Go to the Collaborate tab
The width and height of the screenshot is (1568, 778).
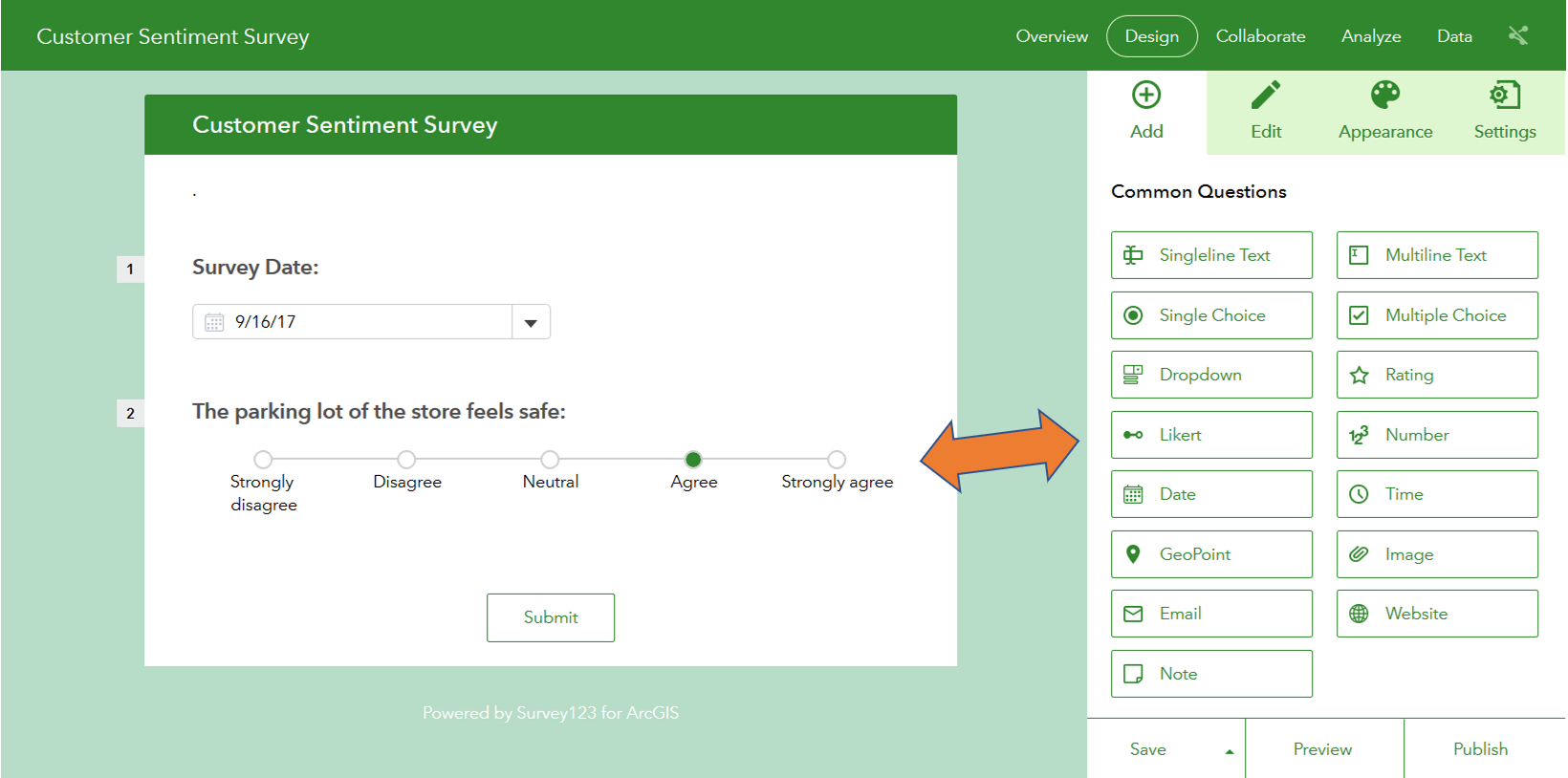pyautogui.click(x=1260, y=36)
